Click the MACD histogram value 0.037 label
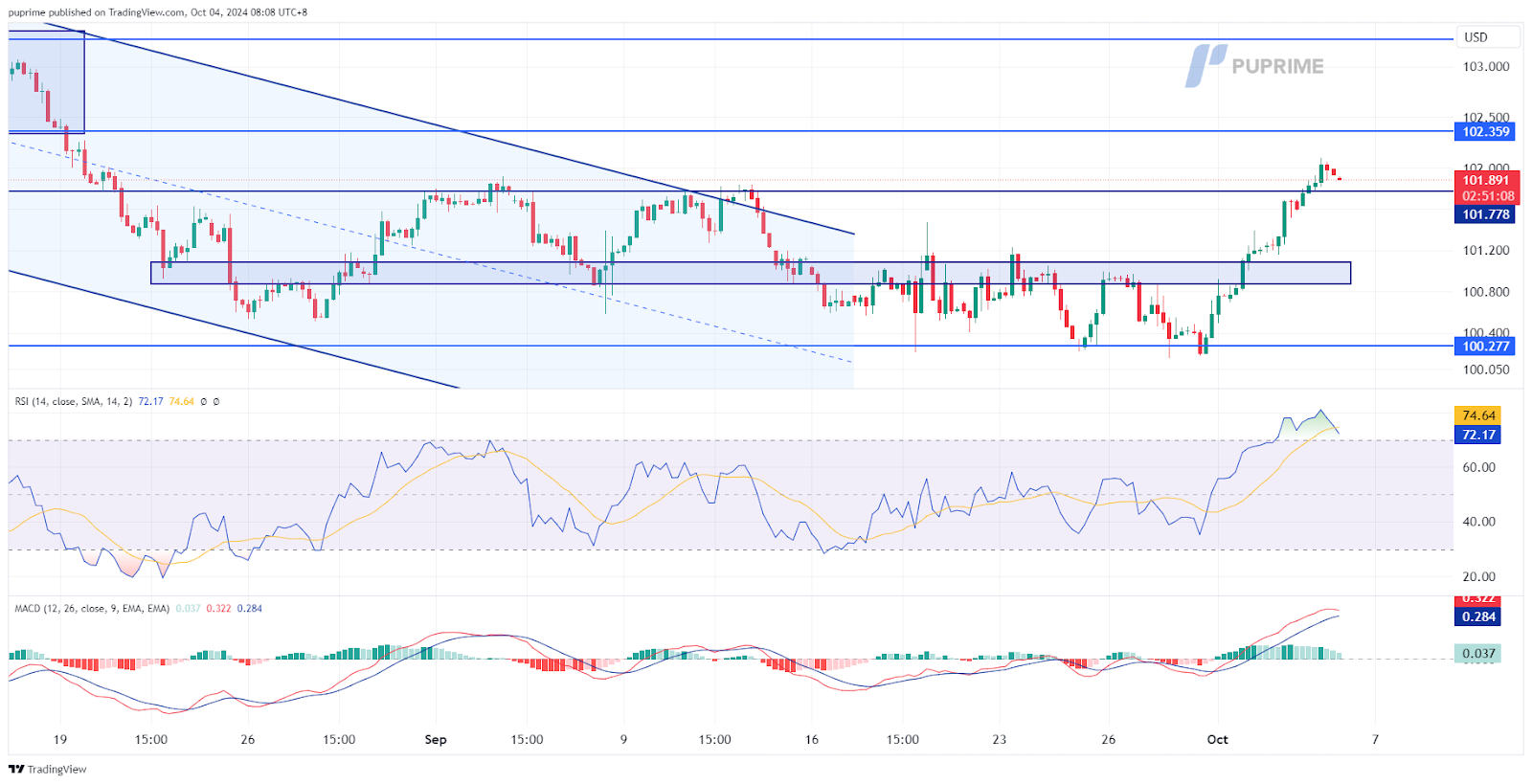 coord(1478,654)
